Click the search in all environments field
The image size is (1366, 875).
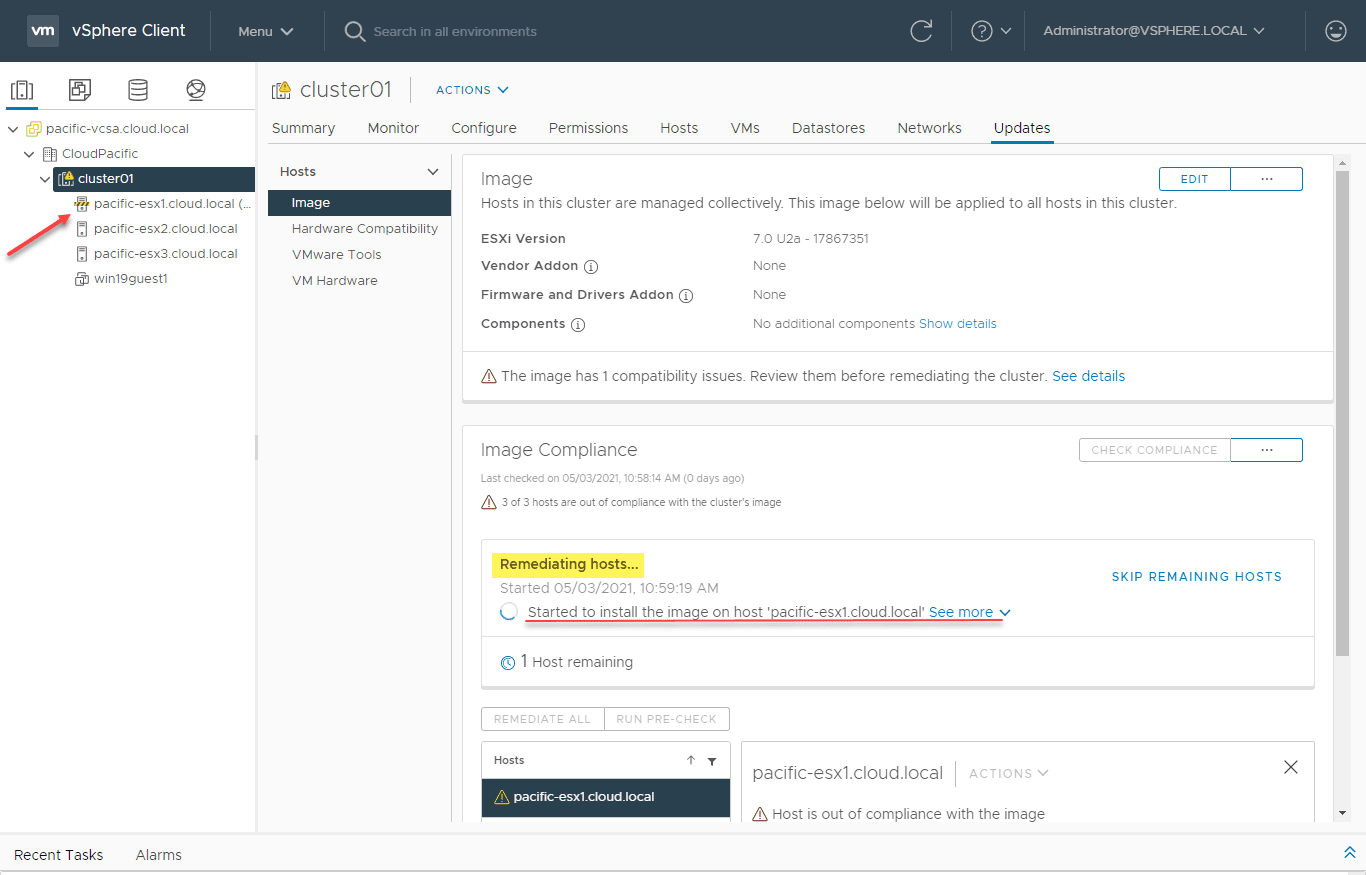(x=455, y=31)
